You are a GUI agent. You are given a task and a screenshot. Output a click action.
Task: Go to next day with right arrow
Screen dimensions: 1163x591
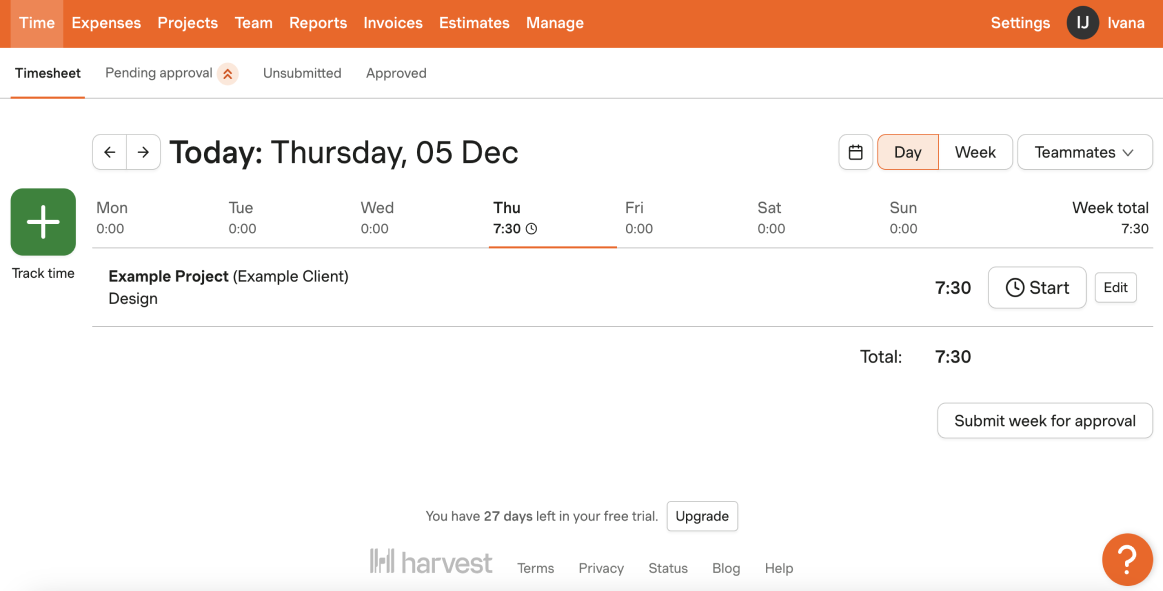pos(144,152)
